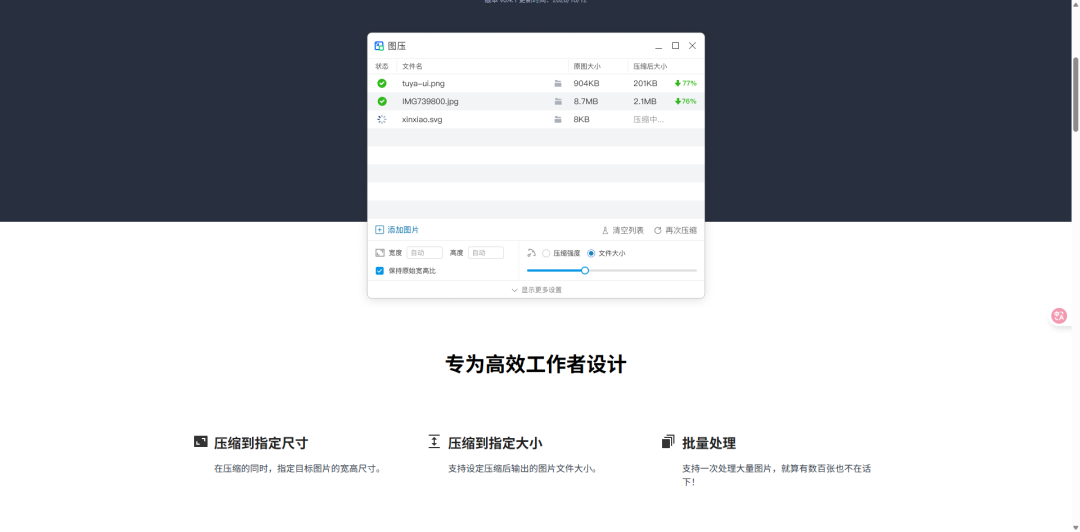Click the 批量处理 heading text

709,443
